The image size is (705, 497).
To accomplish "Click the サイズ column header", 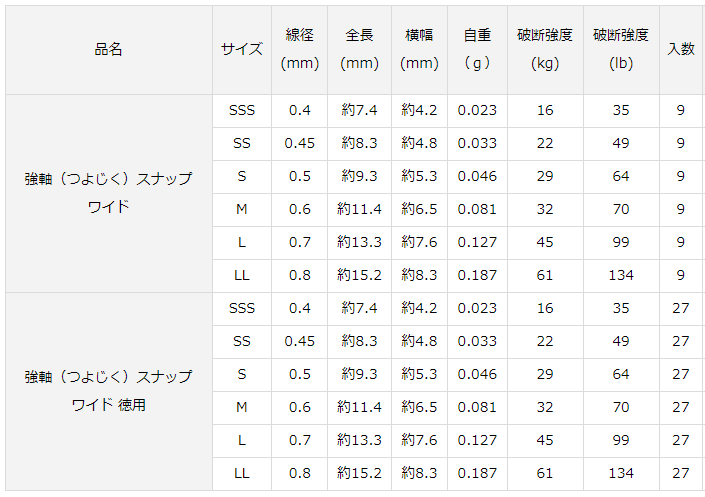I will pyautogui.click(x=241, y=49).
